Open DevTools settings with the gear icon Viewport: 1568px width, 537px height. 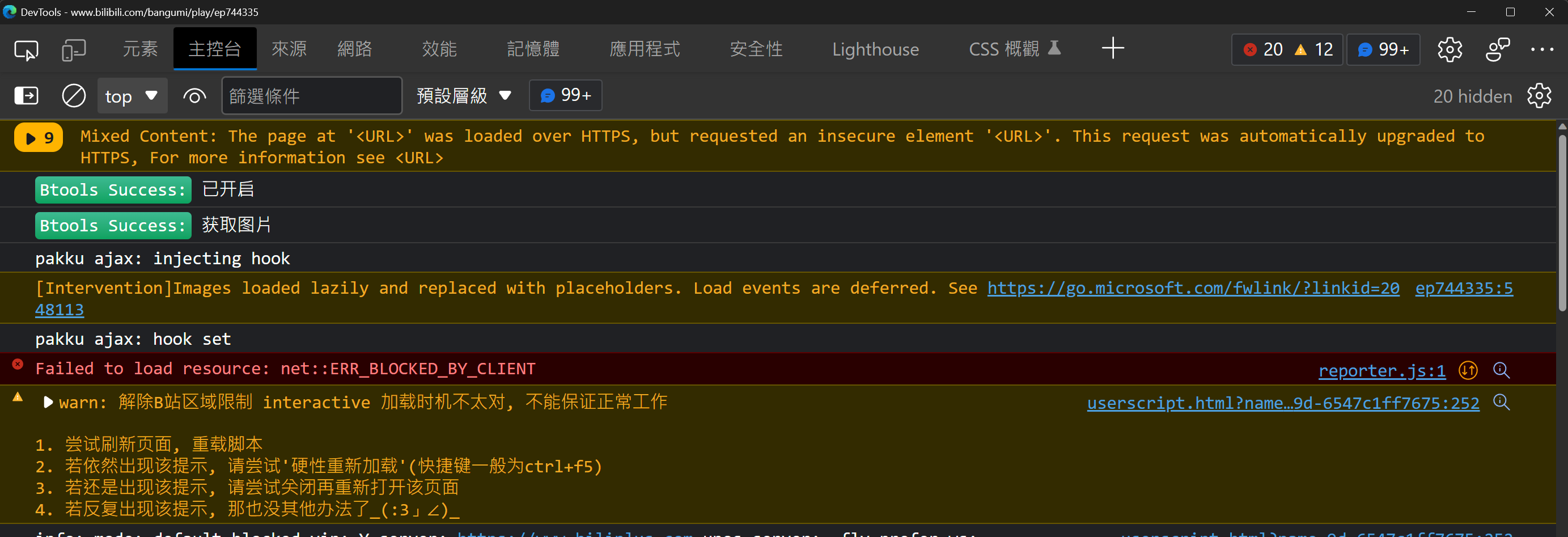pyautogui.click(x=1450, y=49)
